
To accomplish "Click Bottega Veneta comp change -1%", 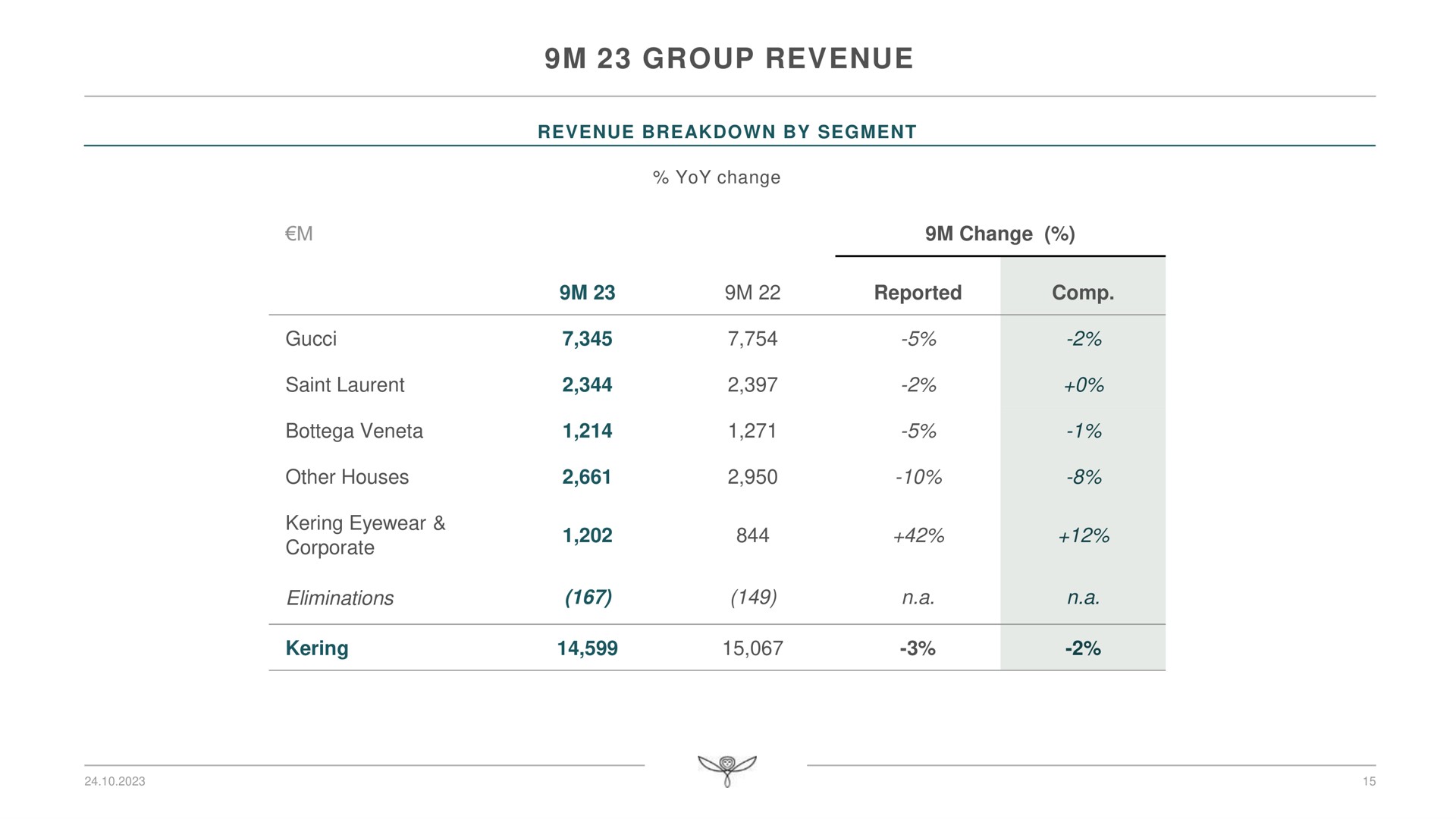I will (x=1083, y=431).
